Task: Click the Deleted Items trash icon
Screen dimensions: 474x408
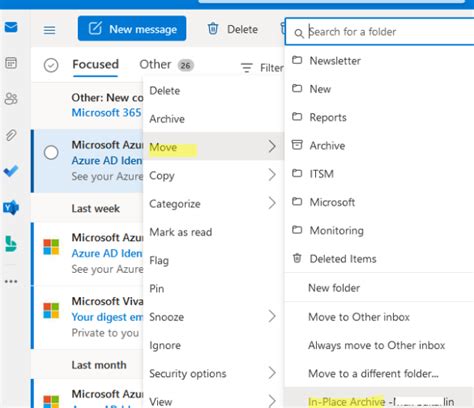Action: point(297,258)
